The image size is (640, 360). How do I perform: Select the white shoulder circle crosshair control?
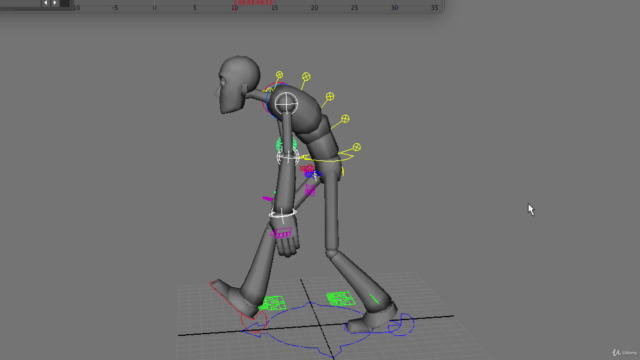click(x=286, y=103)
